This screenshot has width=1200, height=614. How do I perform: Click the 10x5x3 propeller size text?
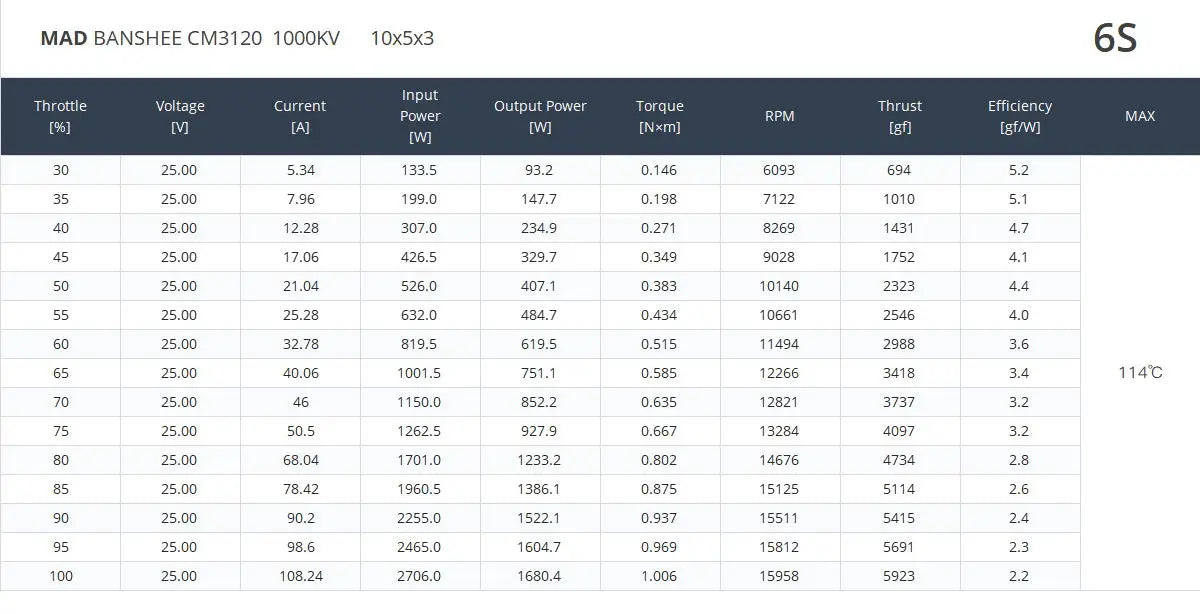(402, 39)
